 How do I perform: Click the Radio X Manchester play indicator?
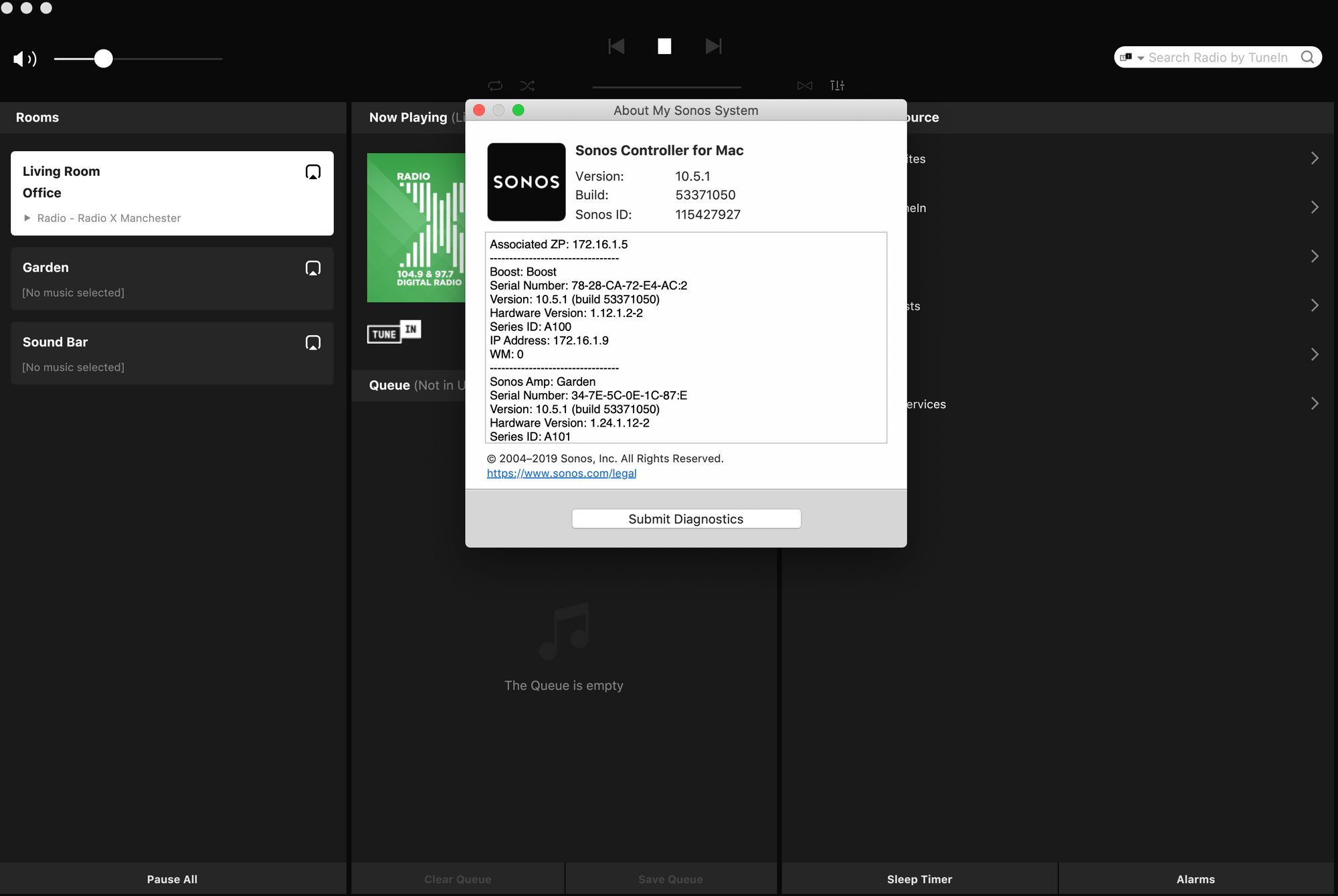click(x=27, y=218)
